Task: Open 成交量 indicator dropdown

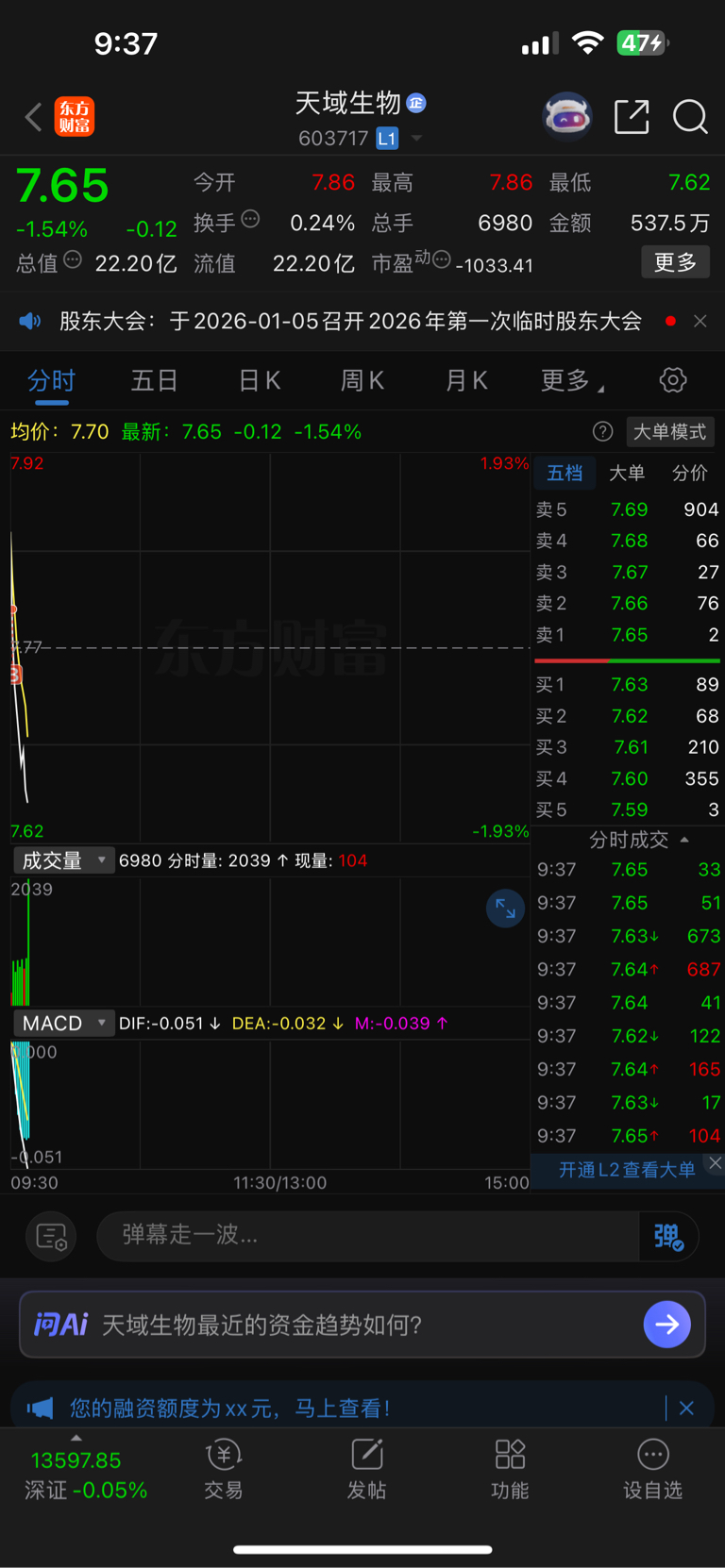Action: click(x=63, y=860)
